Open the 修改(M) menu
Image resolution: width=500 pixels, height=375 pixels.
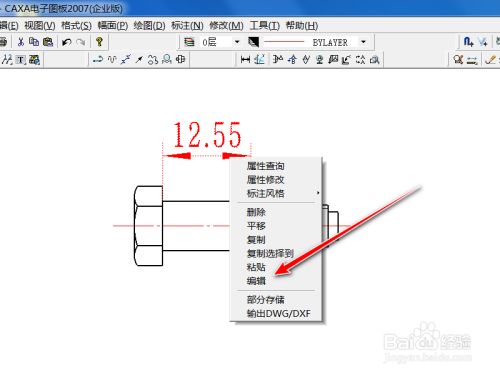(x=226, y=26)
